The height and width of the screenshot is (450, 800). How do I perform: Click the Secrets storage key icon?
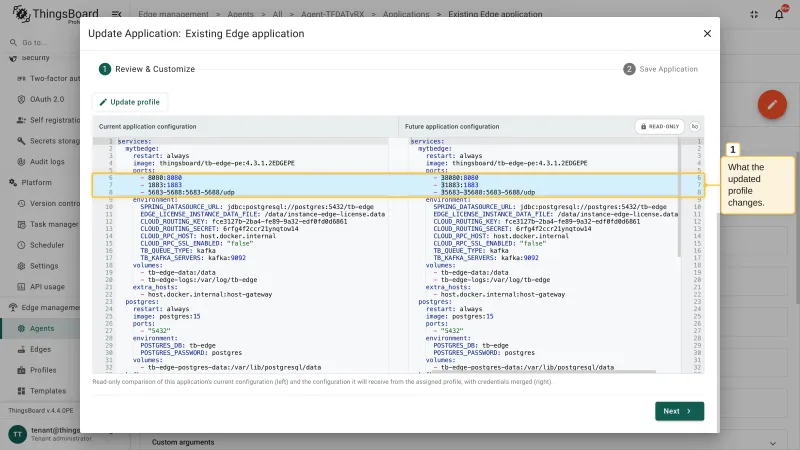pos(21,141)
